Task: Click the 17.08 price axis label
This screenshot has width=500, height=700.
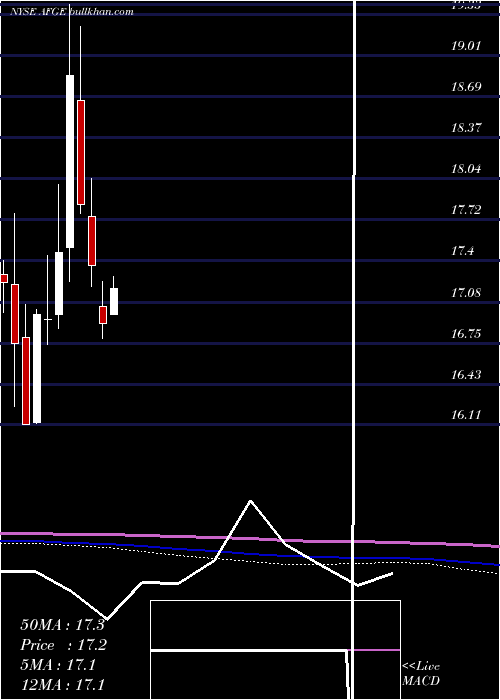Action: pos(466,292)
